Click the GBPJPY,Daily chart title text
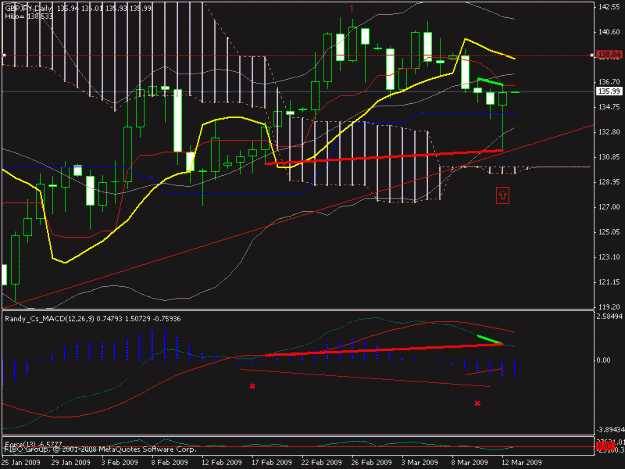 [x=28, y=8]
